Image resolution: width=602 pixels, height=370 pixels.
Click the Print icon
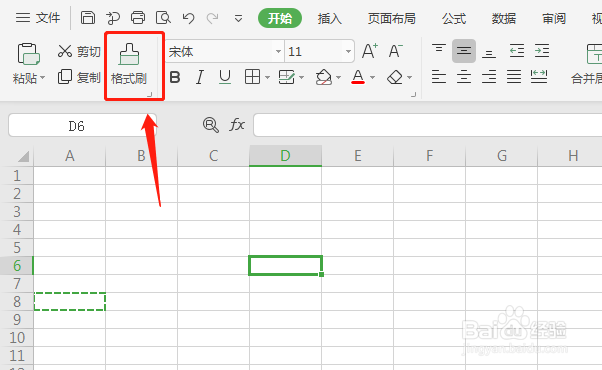(138, 18)
